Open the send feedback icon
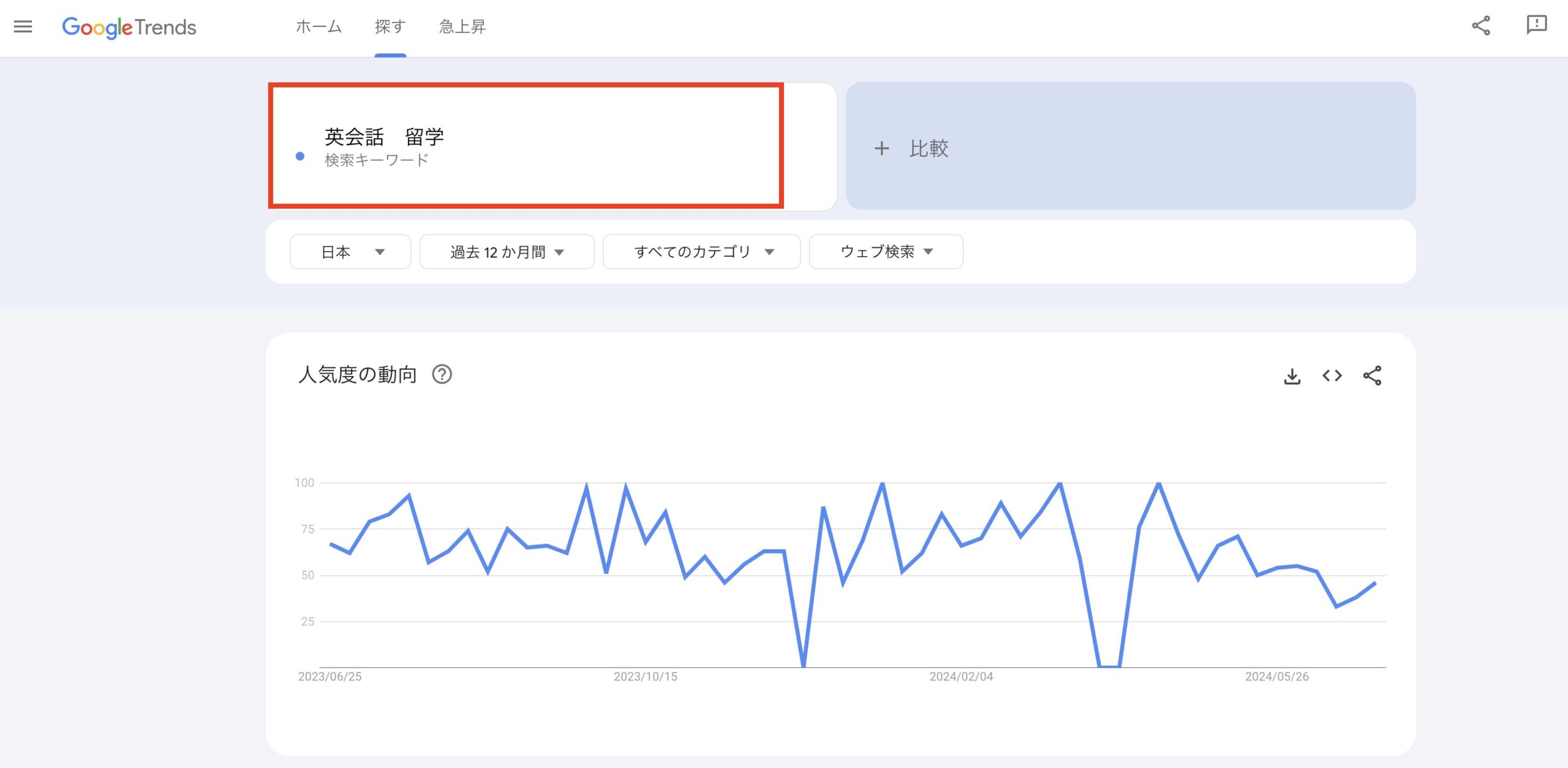The width and height of the screenshot is (1568, 768). point(1537,26)
